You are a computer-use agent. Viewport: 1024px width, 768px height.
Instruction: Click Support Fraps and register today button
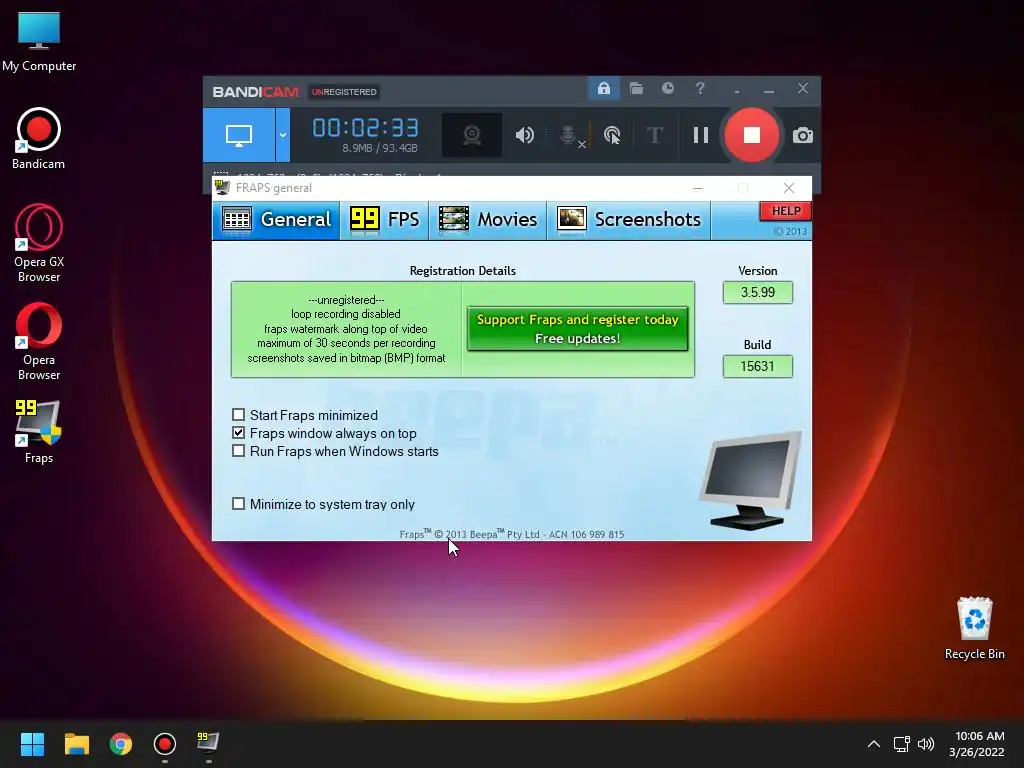coord(577,328)
